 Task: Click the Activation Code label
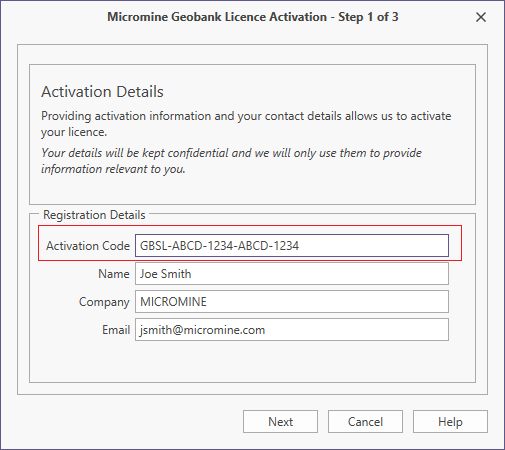(x=88, y=246)
